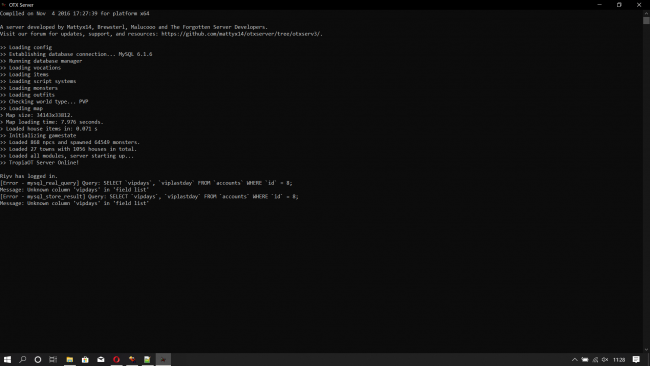Switch to Opera browser in taskbar
650x366 pixels.
(x=116, y=359)
